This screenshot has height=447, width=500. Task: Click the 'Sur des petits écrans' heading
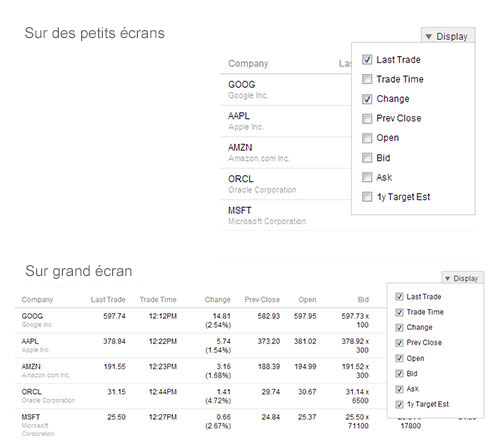pyautogui.click(x=95, y=33)
